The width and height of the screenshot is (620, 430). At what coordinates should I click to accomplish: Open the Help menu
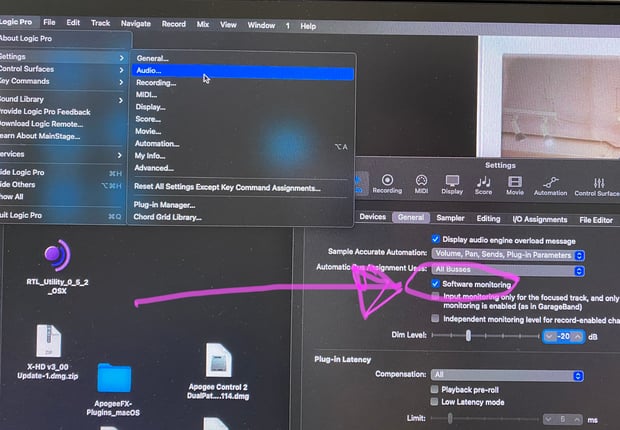point(308,26)
